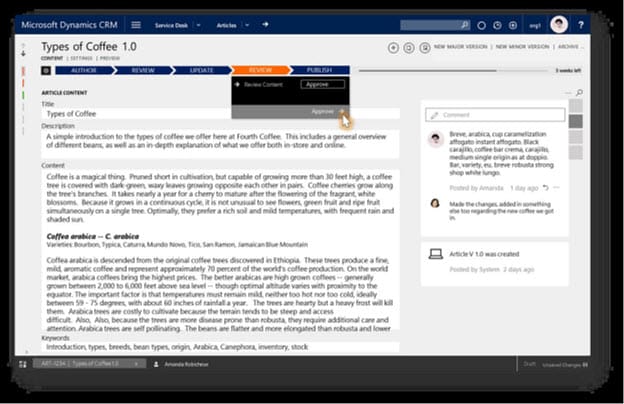This screenshot has height=404, width=624.
Task: Click the search magnifier above the comments pane
Action: (x=579, y=93)
